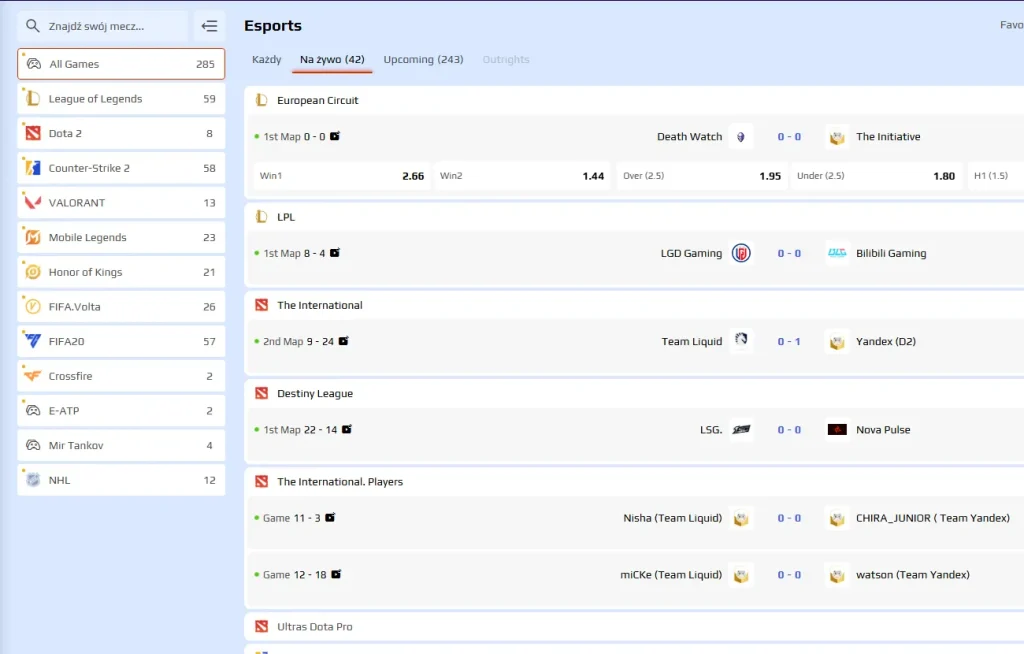Click the Nova Pulse team logo

(x=837, y=429)
